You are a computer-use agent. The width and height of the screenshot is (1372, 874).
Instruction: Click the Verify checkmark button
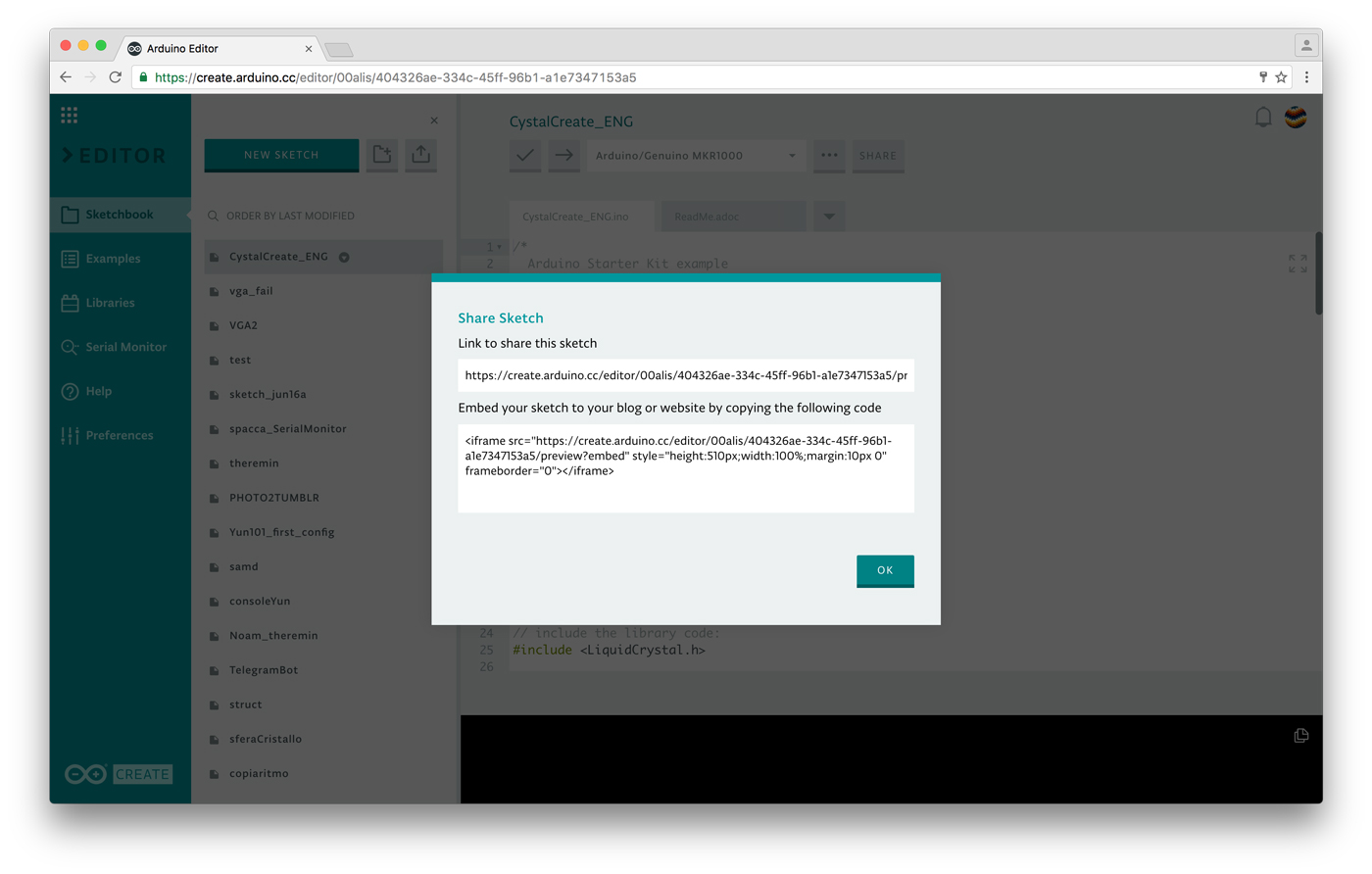tap(525, 156)
